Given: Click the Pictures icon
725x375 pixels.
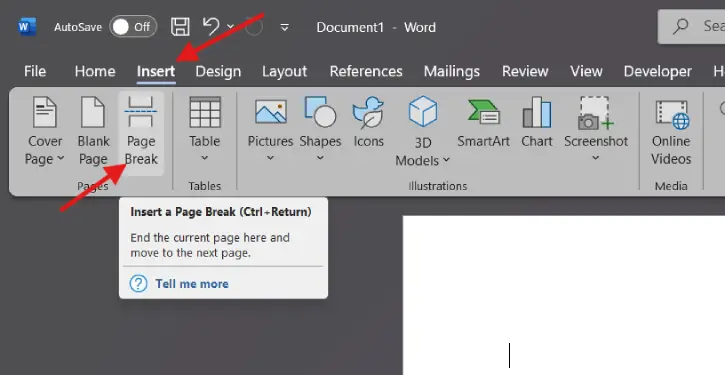Looking at the screenshot, I should coord(270,112).
